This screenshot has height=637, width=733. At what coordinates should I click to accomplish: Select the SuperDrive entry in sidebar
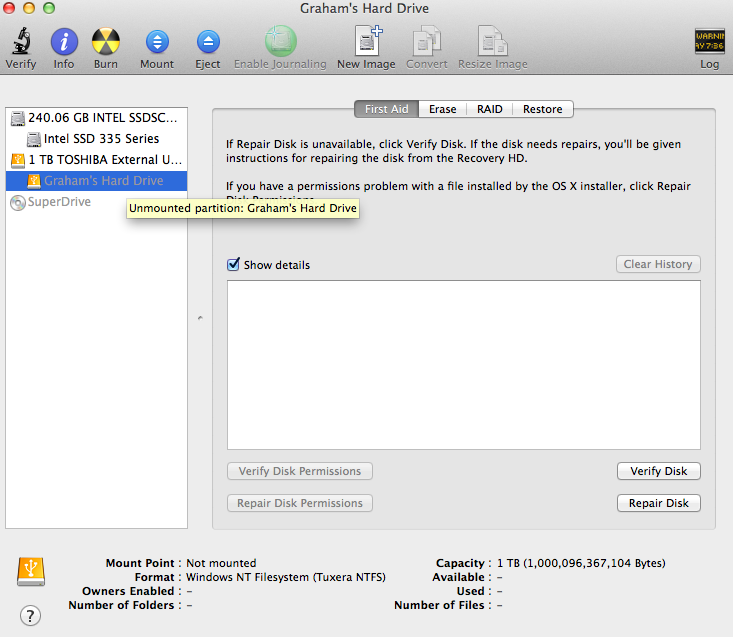96,202
